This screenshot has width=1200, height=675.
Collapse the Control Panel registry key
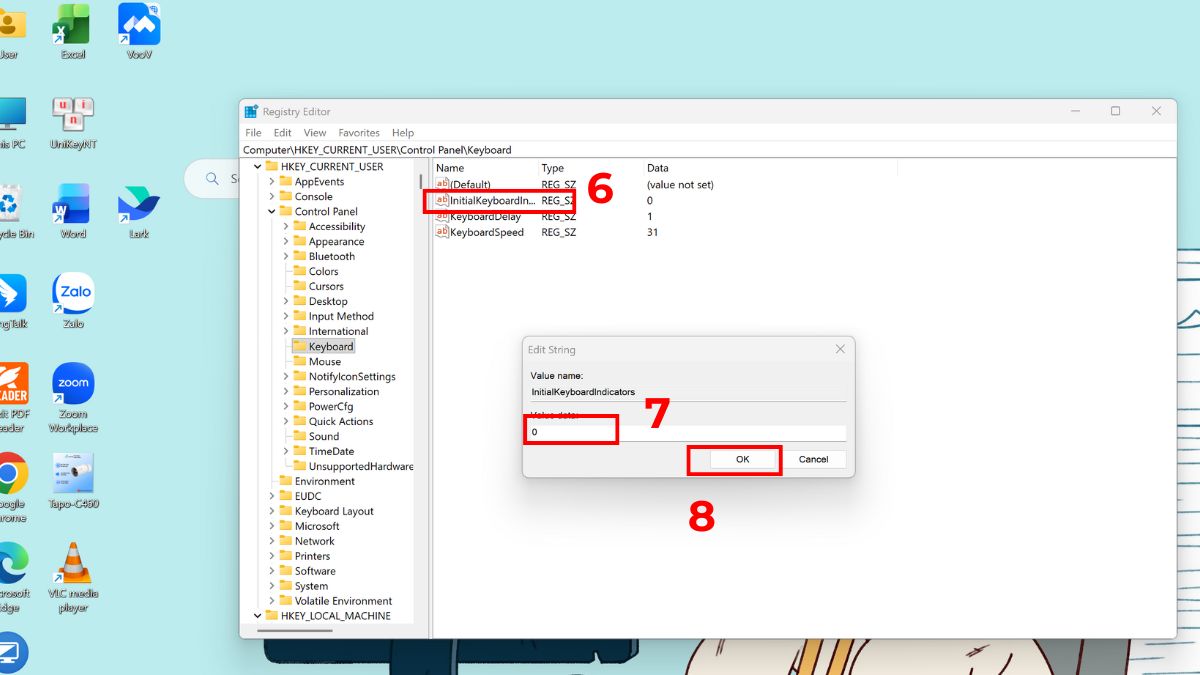(x=272, y=212)
